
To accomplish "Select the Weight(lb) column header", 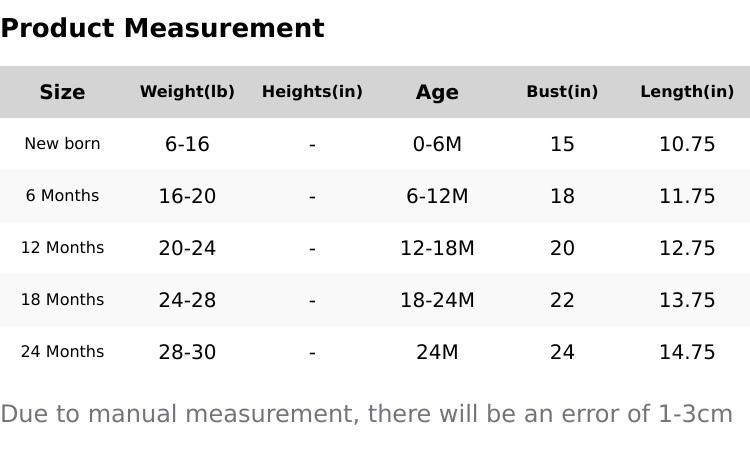I will 187,92.
